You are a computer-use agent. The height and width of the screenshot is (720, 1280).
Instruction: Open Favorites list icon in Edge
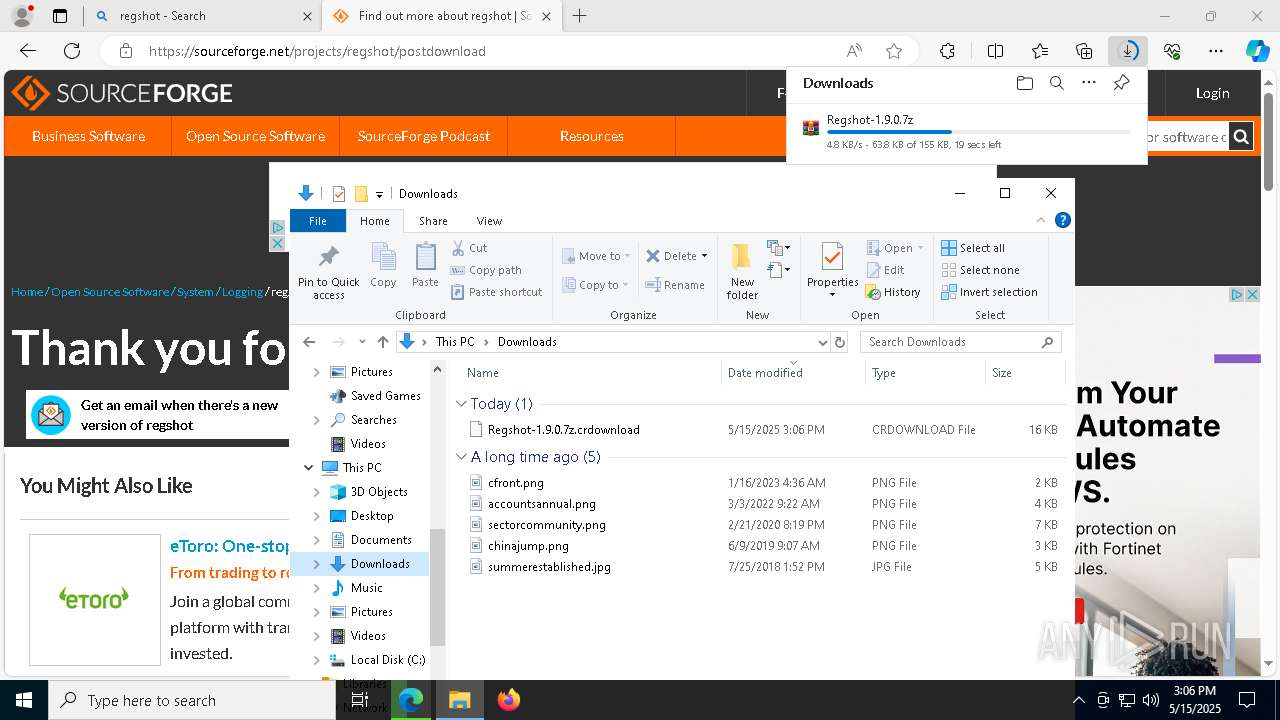(x=1040, y=51)
